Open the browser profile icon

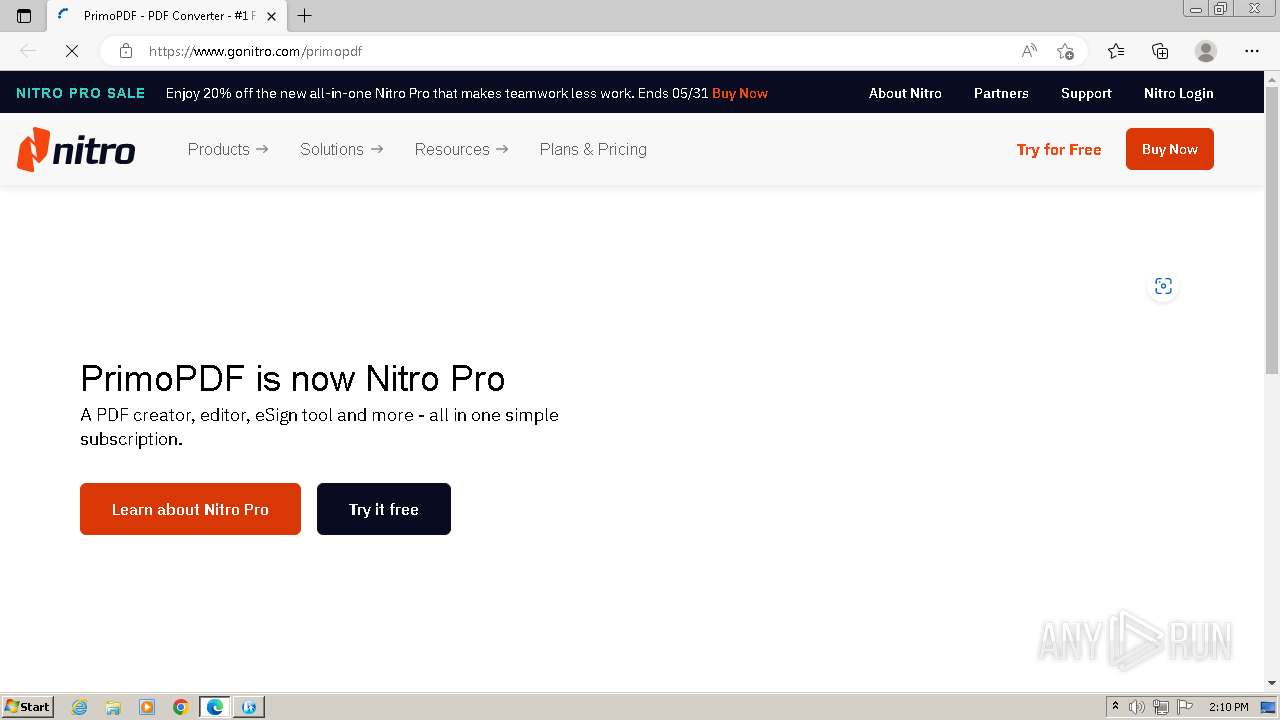(1206, 51)
